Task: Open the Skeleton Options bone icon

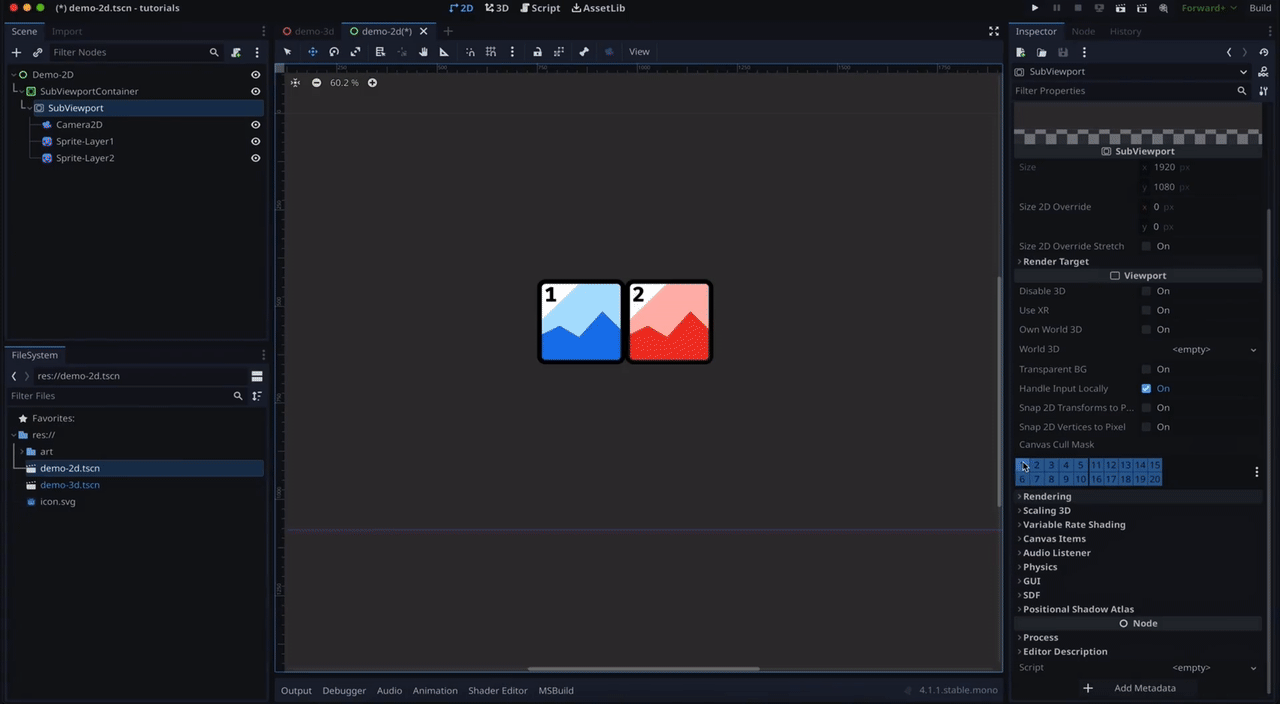Action: (x=584, y=52)
